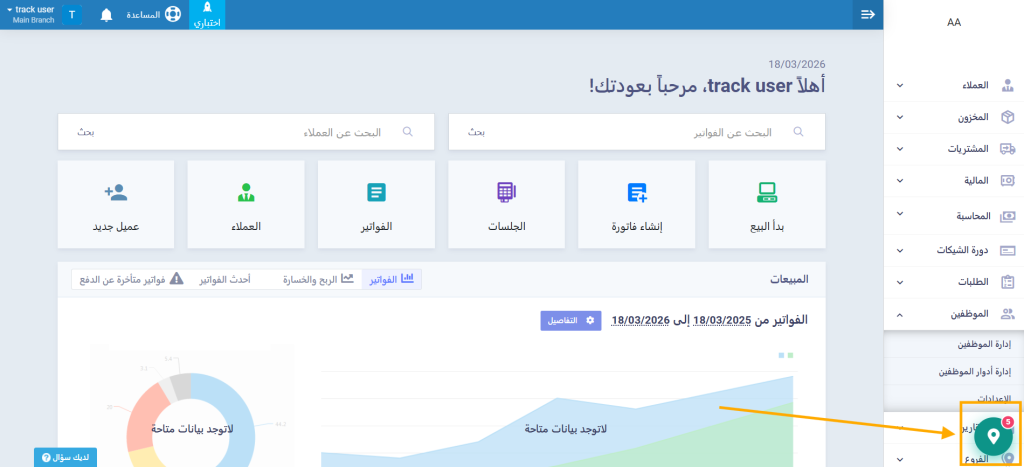
Task: Click the notifications bell icon
Action: [107, 15]
